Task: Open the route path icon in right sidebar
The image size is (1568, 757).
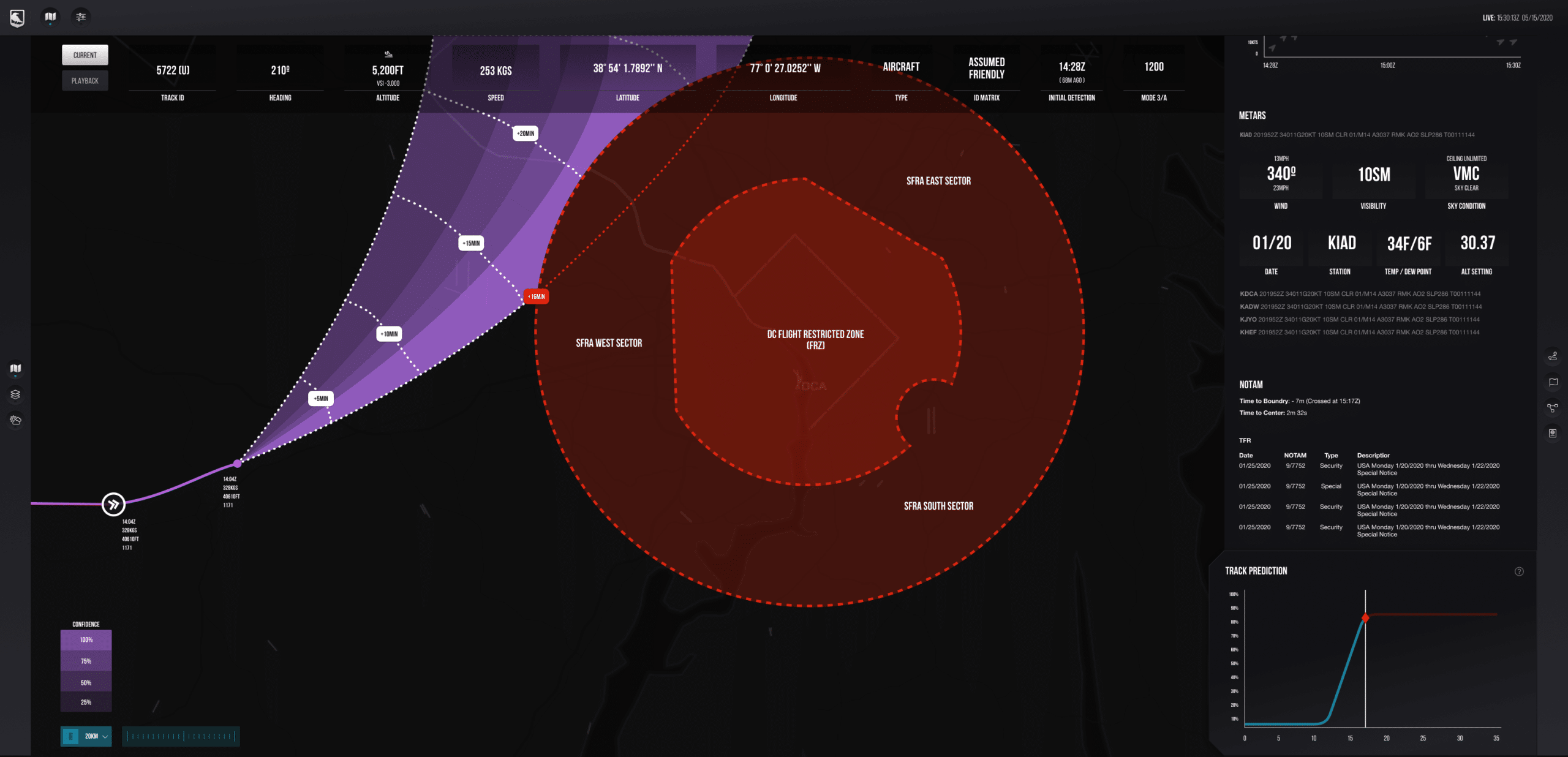Action: click(x=1553, y=356)
